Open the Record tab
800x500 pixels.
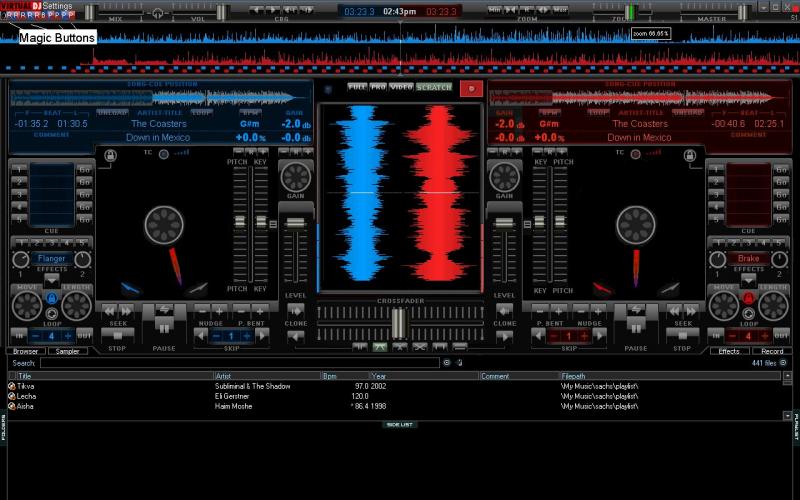tap(772, 351)
